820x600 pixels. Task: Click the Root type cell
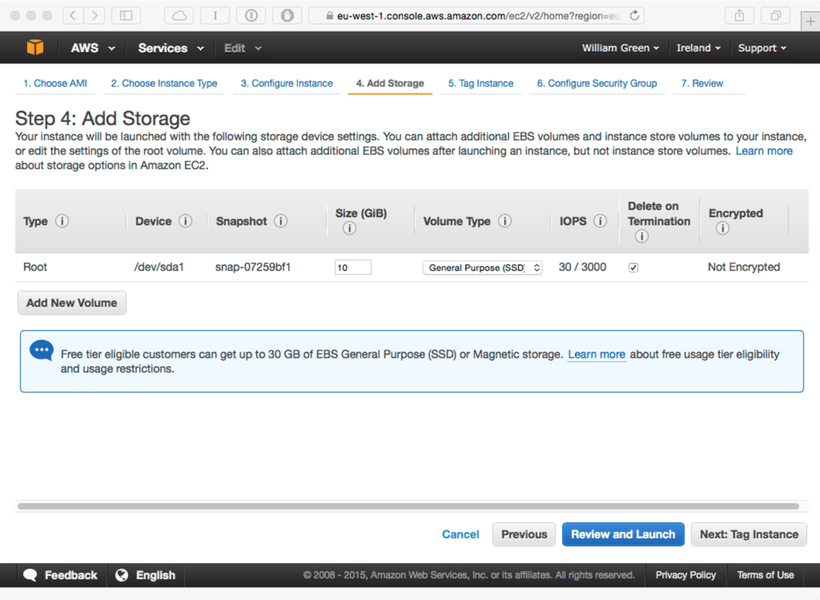coord(35,267)
